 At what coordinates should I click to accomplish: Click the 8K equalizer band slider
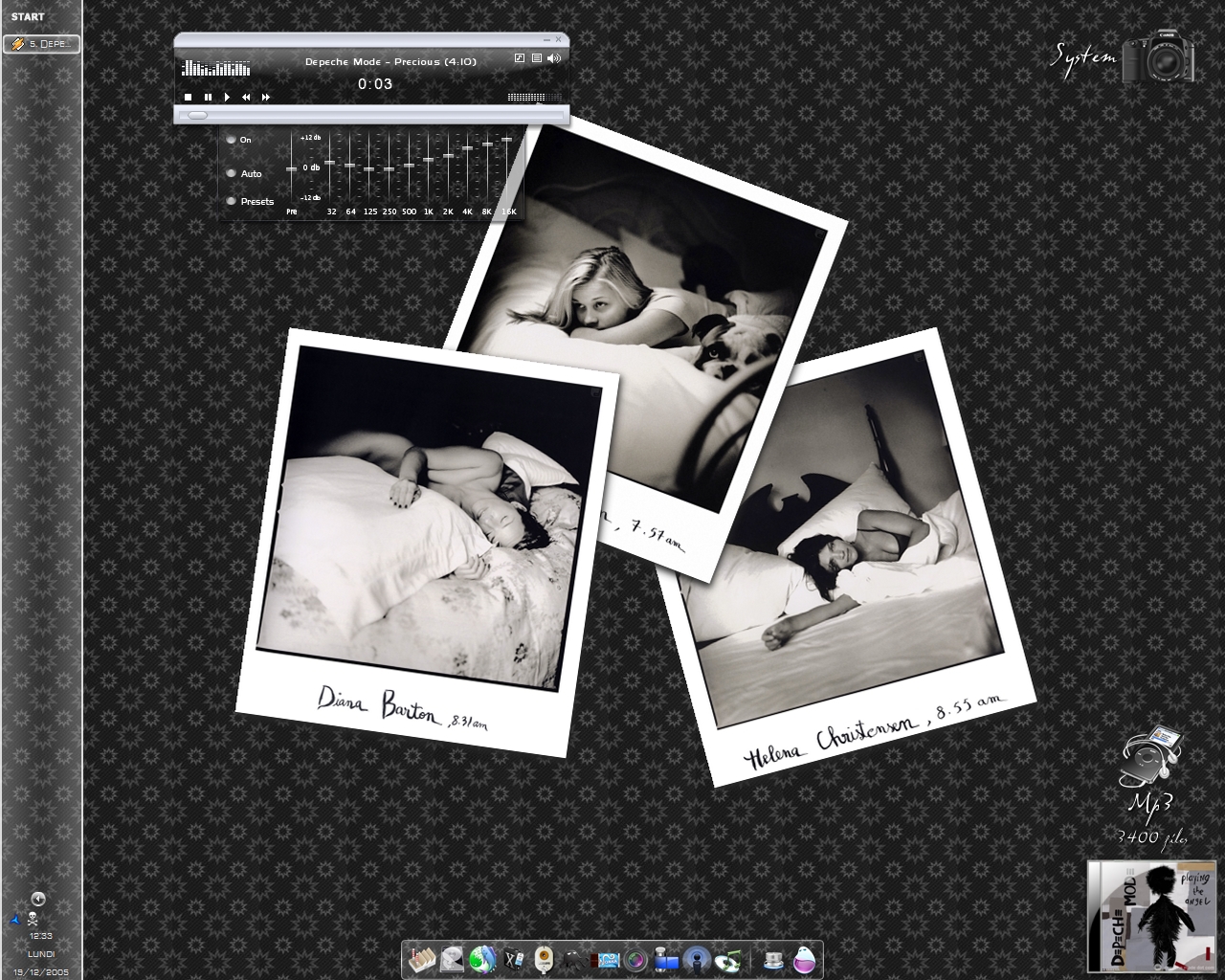487,145
